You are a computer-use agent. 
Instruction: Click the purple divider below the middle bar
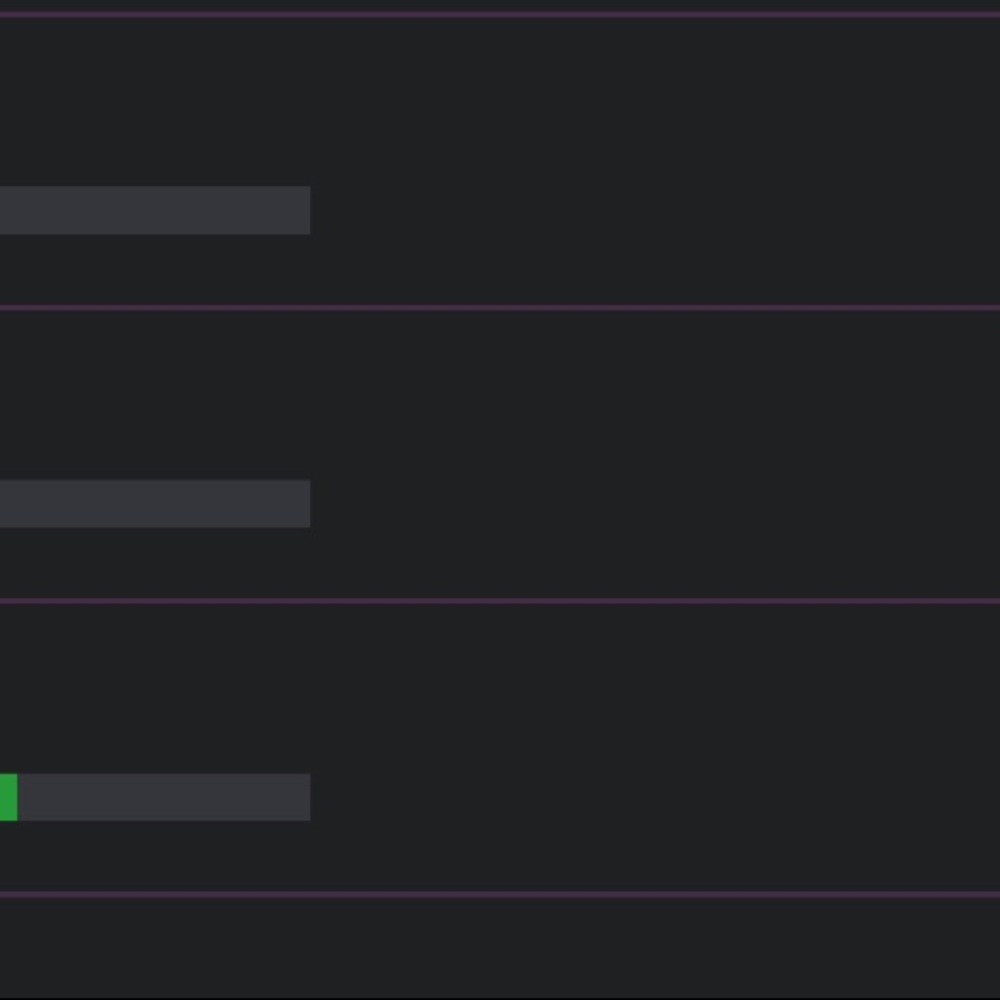(500, 600)
